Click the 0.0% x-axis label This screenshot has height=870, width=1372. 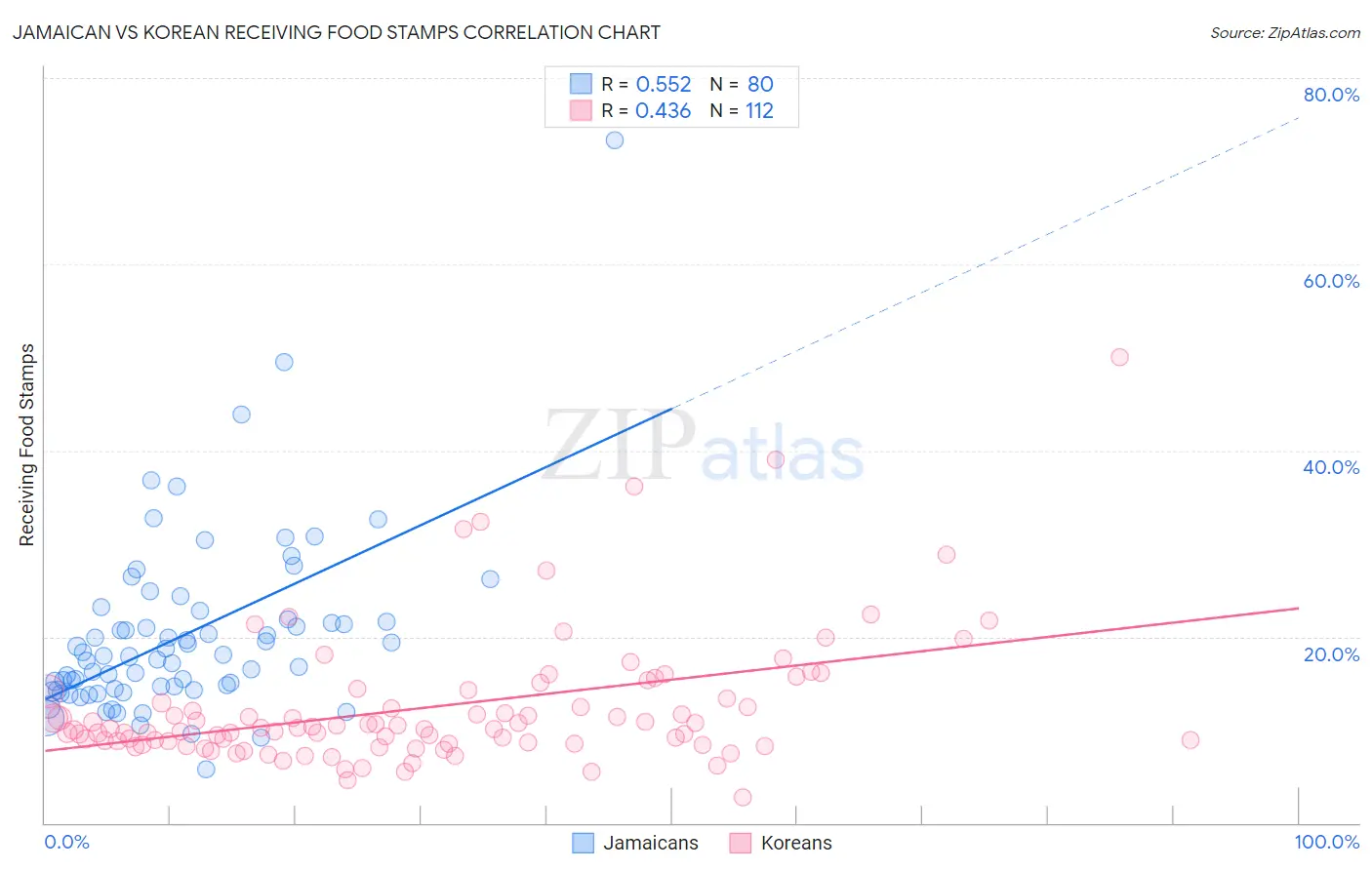coord(67,842)
